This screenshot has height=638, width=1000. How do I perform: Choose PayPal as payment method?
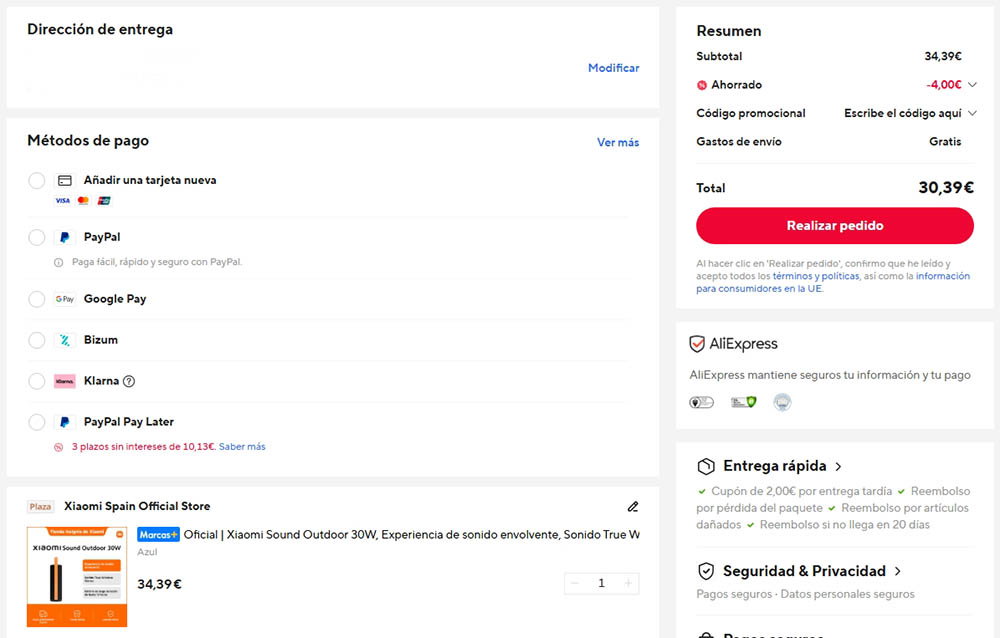click(36, 237)
